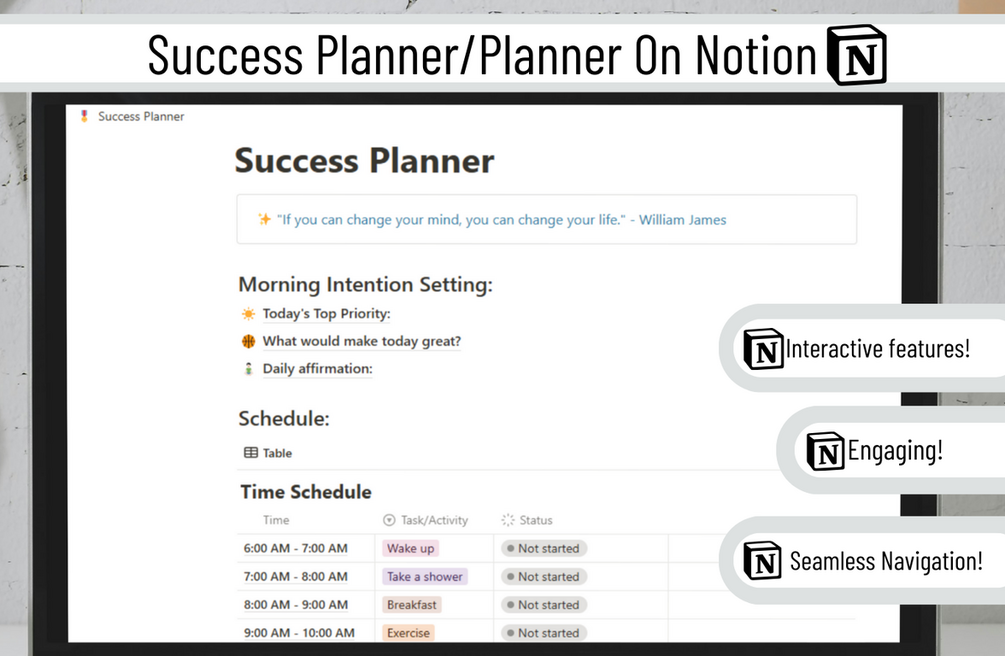Click the medal icon beside Success Planner breadcrumb
The height and width of the screenshot is (656, 1005).
[x=84, y=116]
